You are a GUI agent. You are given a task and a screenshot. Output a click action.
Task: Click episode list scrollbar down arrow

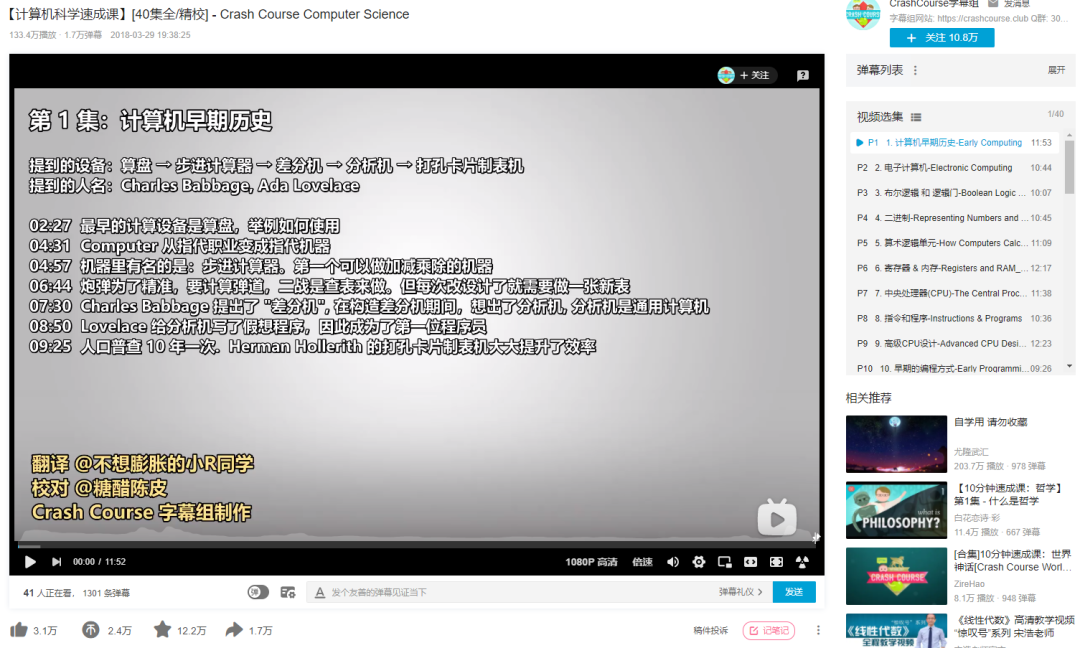point(1069,366)
